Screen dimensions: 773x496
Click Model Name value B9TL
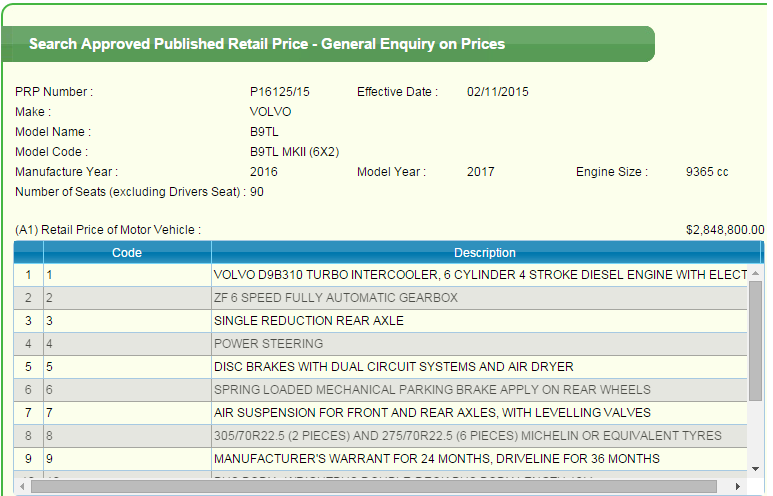(264, 132)
